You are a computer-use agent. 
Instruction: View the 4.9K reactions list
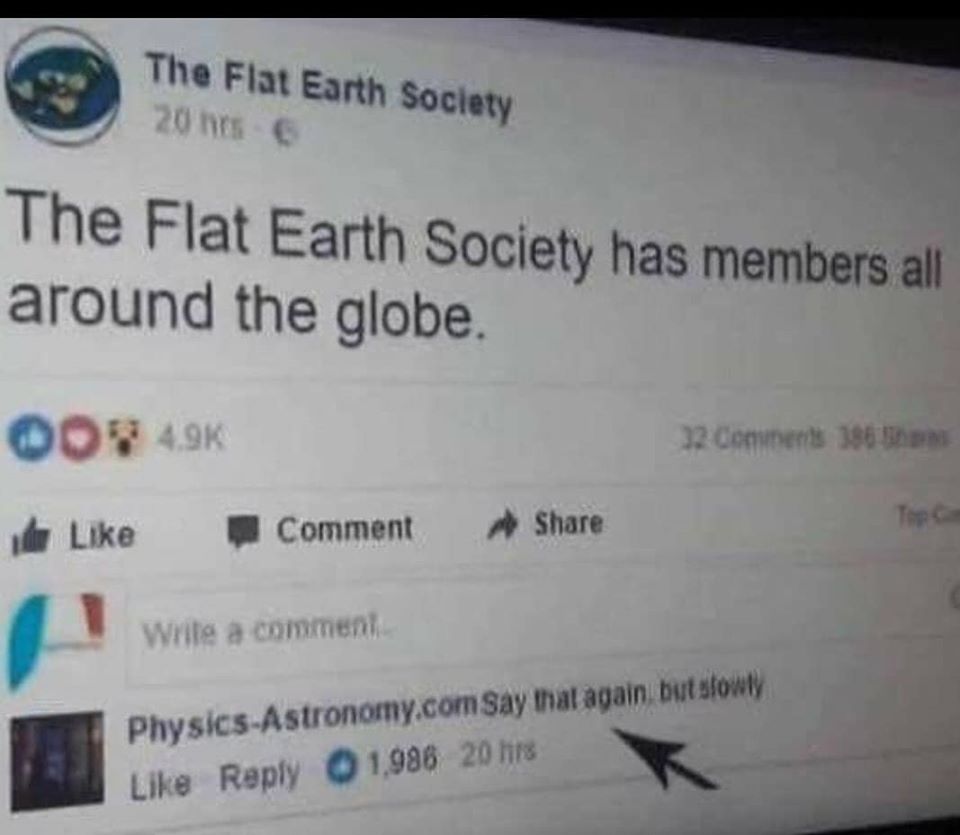tap(192, 438)
